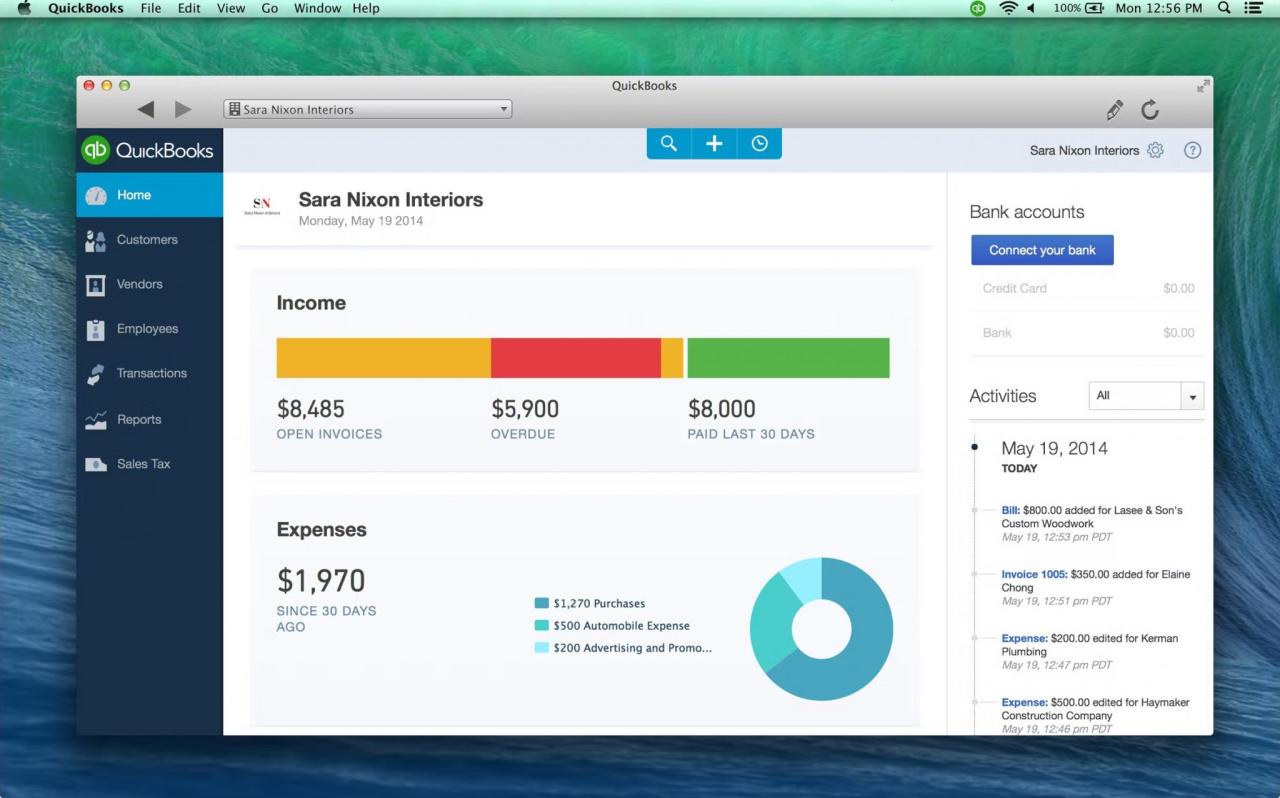1280x798 pixels.
Task: Click the plus Create icon
Action: point(714,144)
